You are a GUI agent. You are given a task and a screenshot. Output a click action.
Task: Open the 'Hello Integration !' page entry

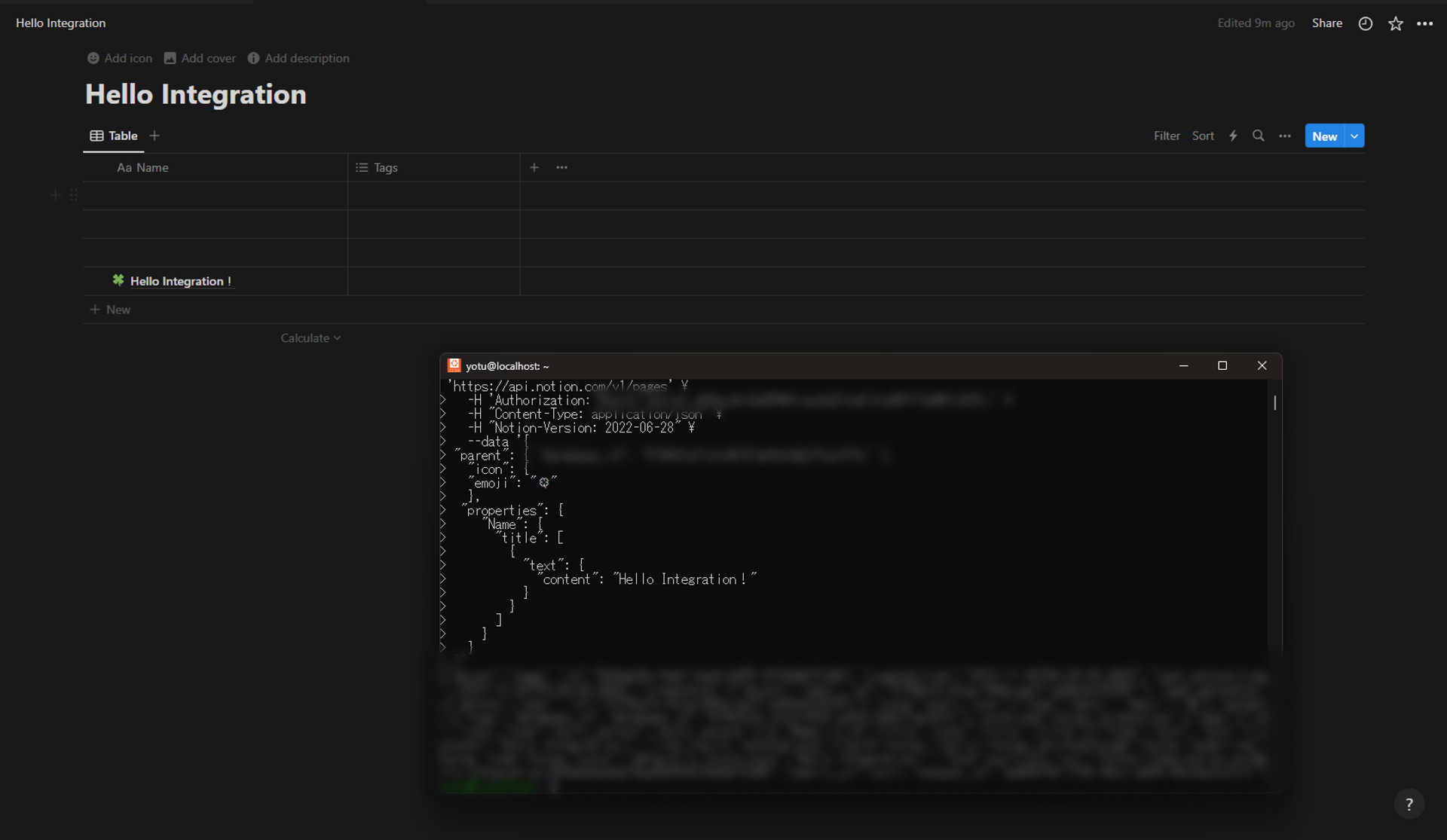179,281
